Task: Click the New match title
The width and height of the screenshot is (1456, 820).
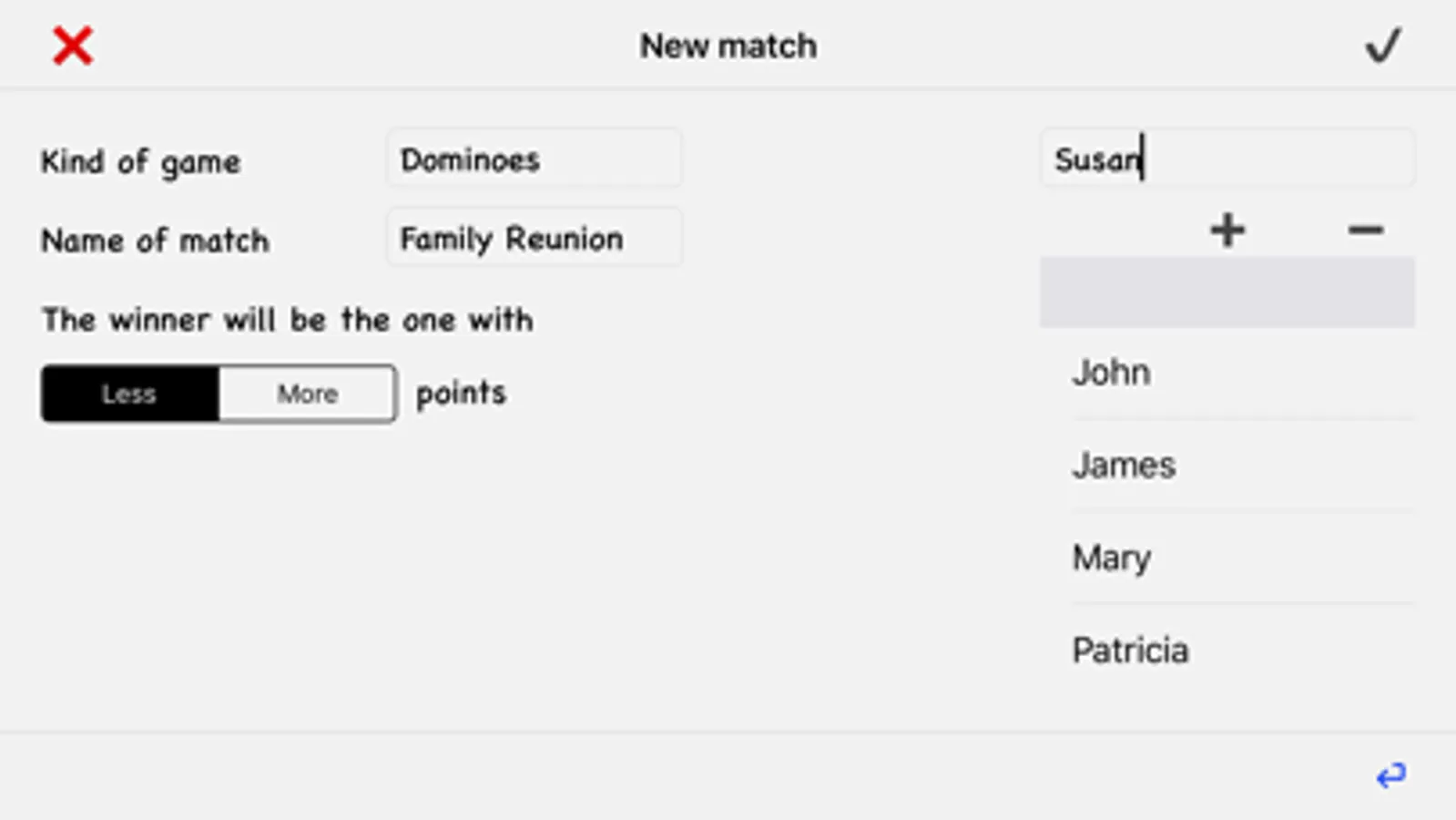Action: (728, 46)
